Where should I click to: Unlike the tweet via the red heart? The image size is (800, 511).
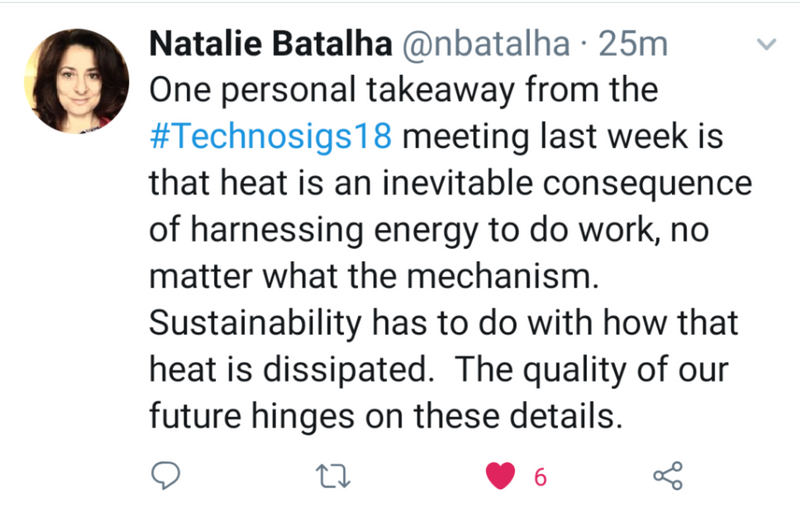[x=499, y=477]
